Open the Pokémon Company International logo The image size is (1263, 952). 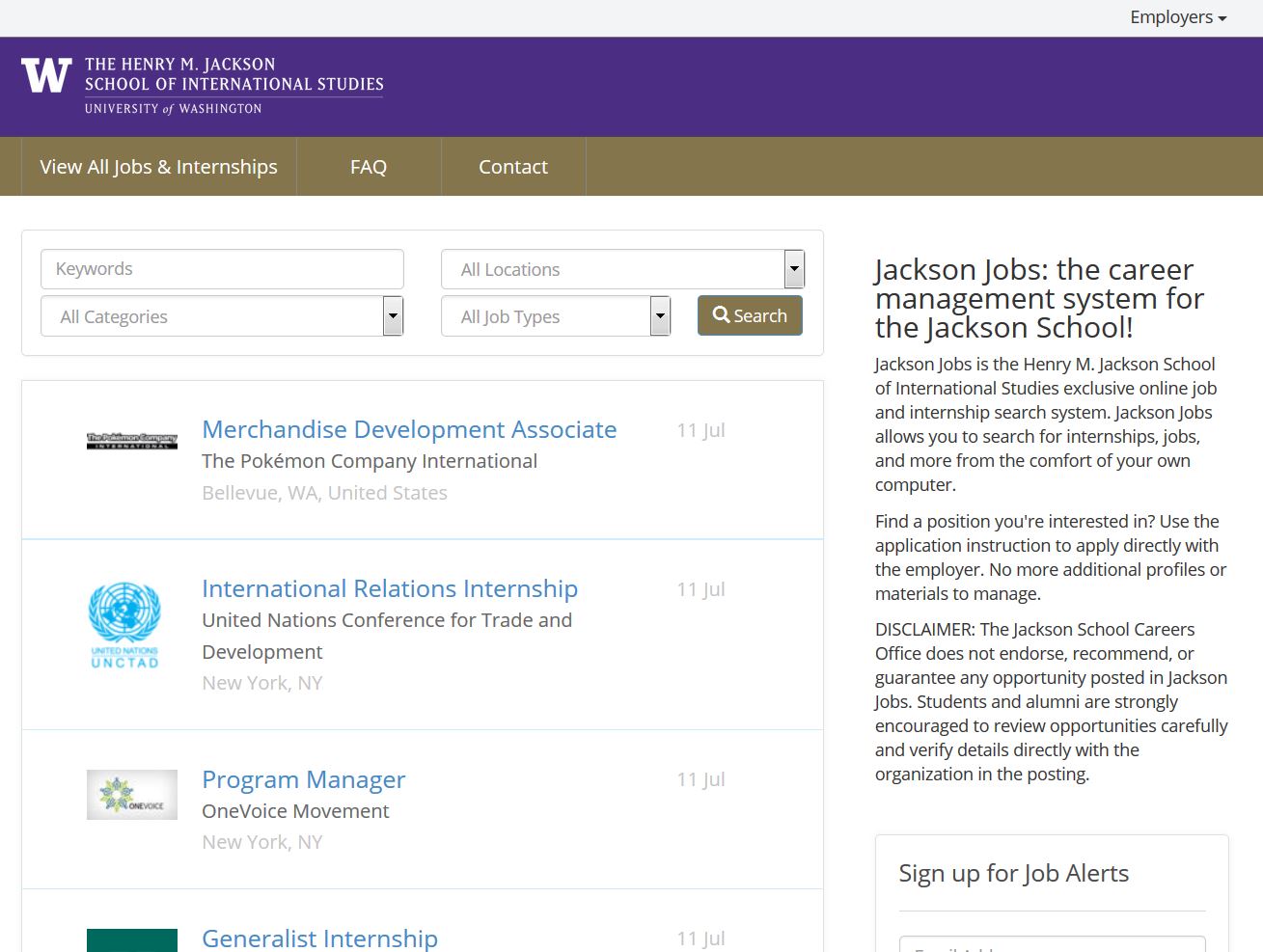tap(132, 441)
